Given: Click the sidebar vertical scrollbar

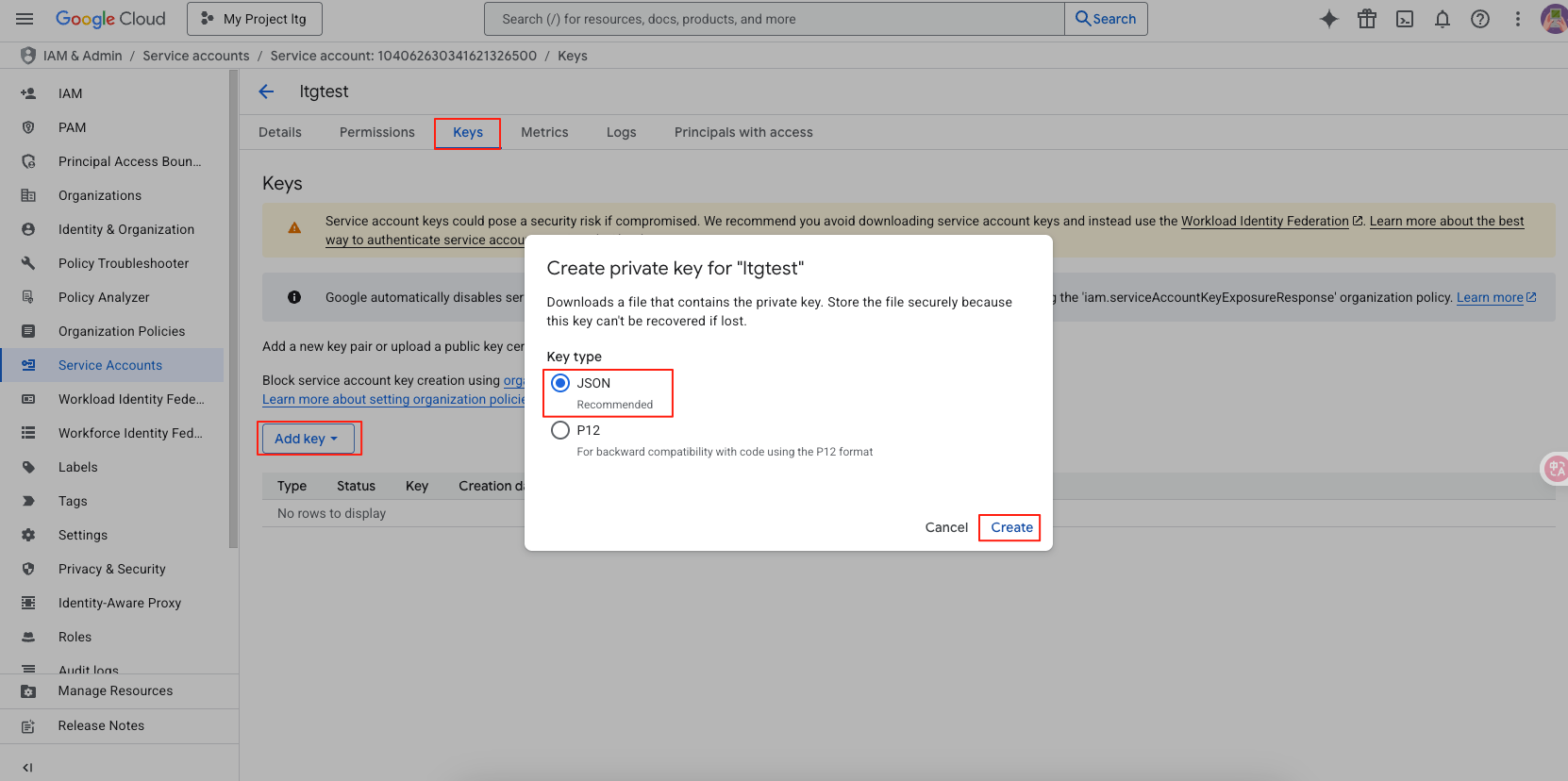Looking at the screenshot, I should point(233,311).
